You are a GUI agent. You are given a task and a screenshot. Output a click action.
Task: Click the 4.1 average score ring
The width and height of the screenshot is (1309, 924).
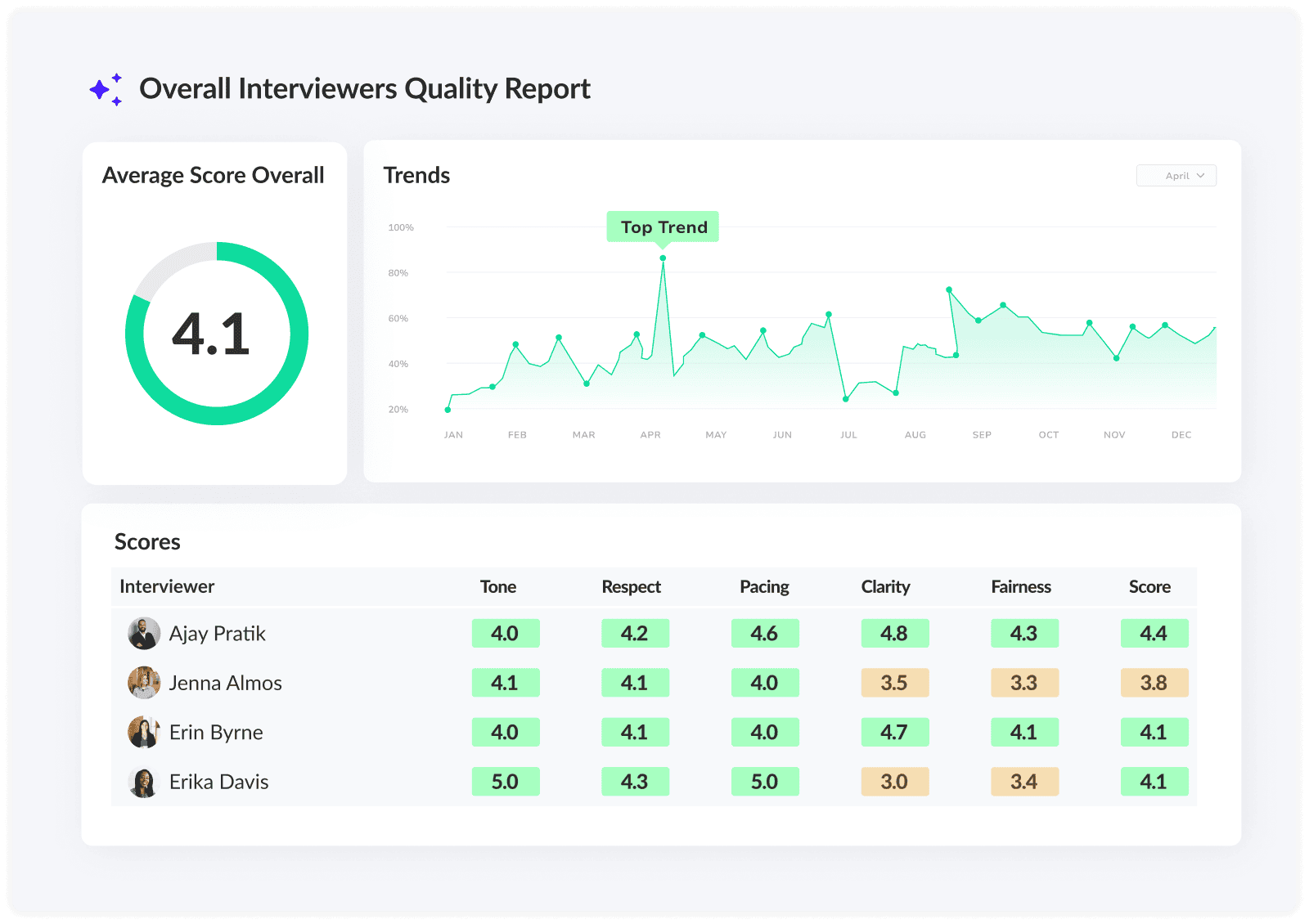point(217,334)
